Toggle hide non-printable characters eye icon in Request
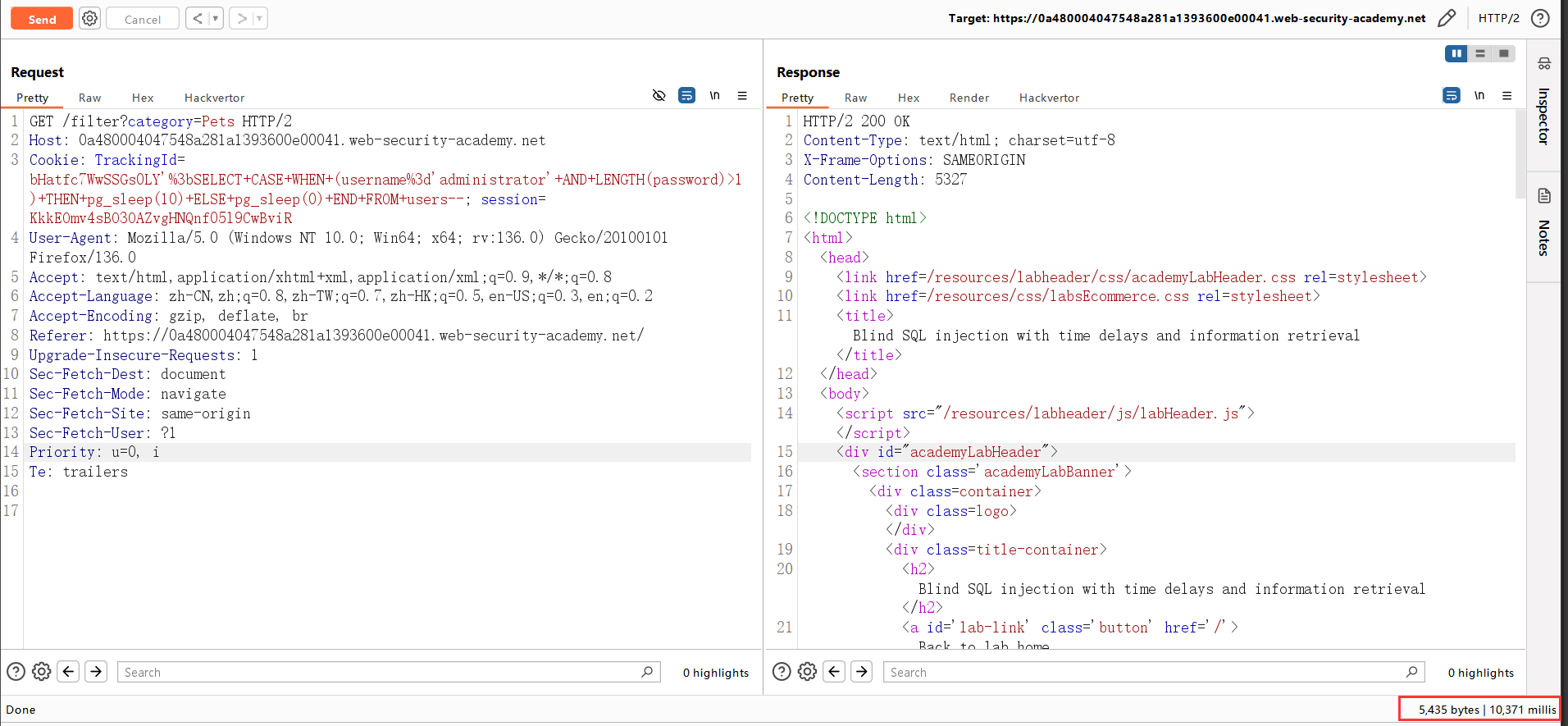 click(659, 96)
